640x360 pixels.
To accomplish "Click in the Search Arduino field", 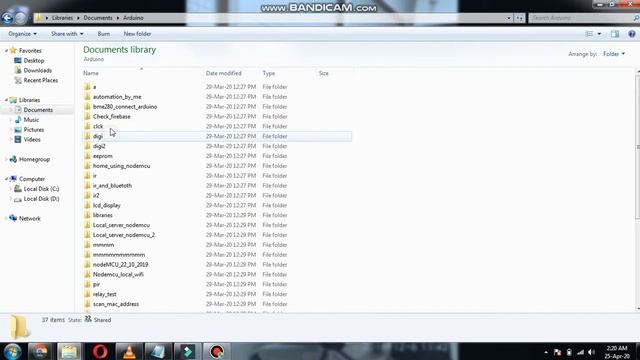I will coord(581,18).
